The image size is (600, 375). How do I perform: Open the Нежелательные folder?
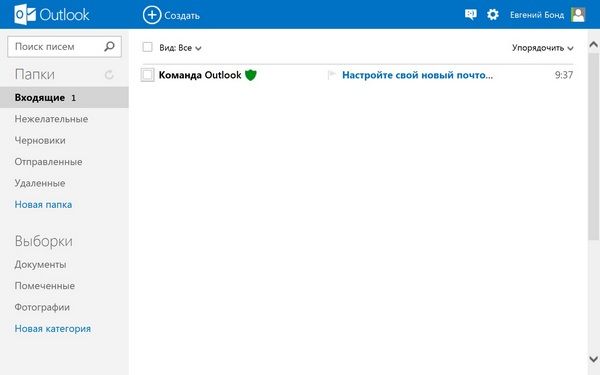(x=51, y=119)
